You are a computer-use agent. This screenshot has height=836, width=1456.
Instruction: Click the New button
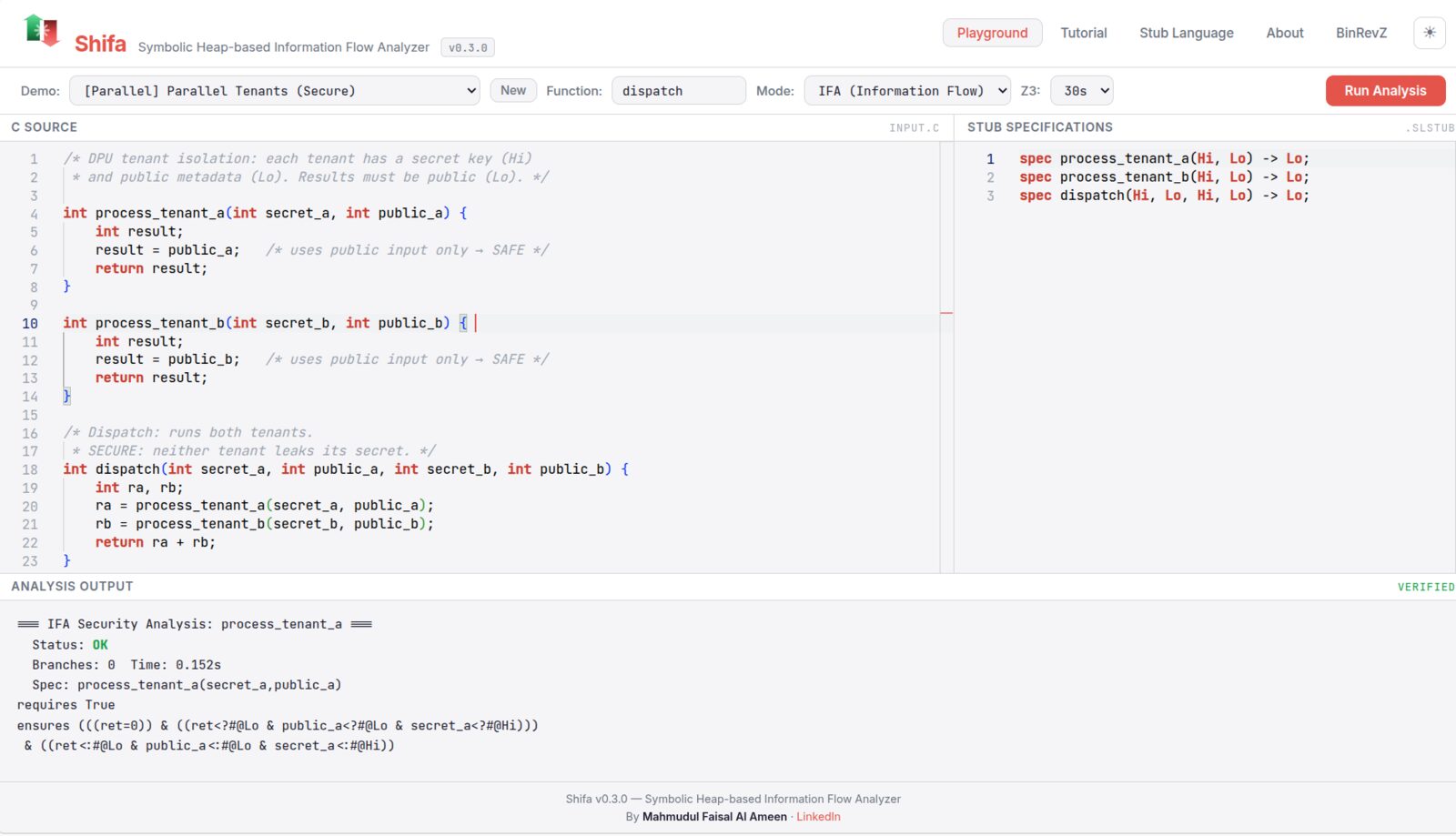513,90
